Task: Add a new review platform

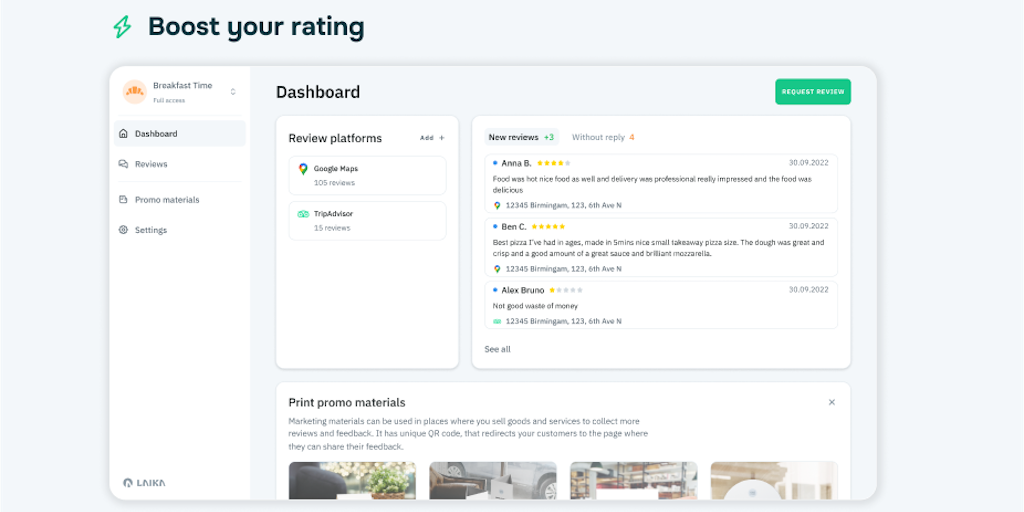Action: [x=432, y=138]
